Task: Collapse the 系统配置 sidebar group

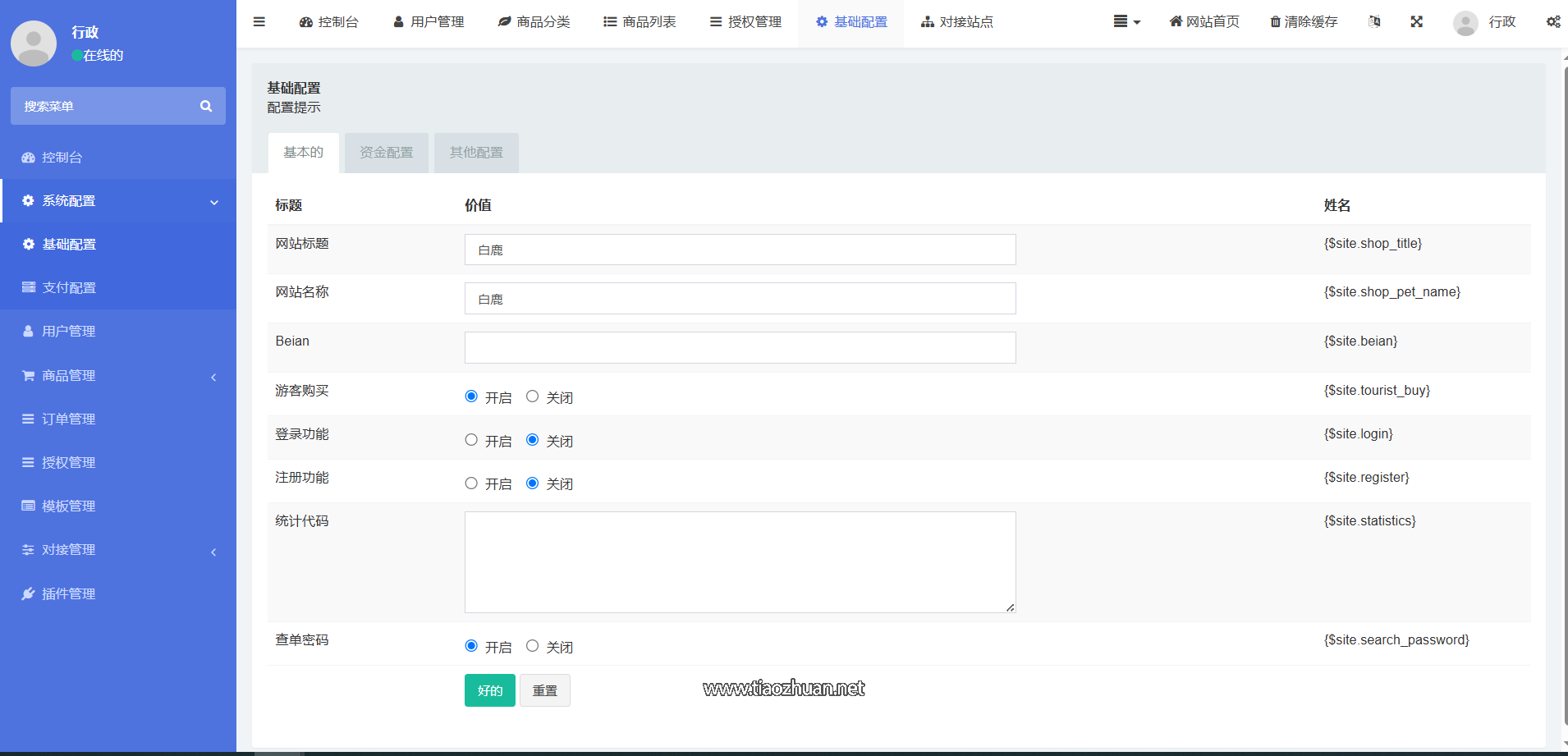Action: coord(118,200)
